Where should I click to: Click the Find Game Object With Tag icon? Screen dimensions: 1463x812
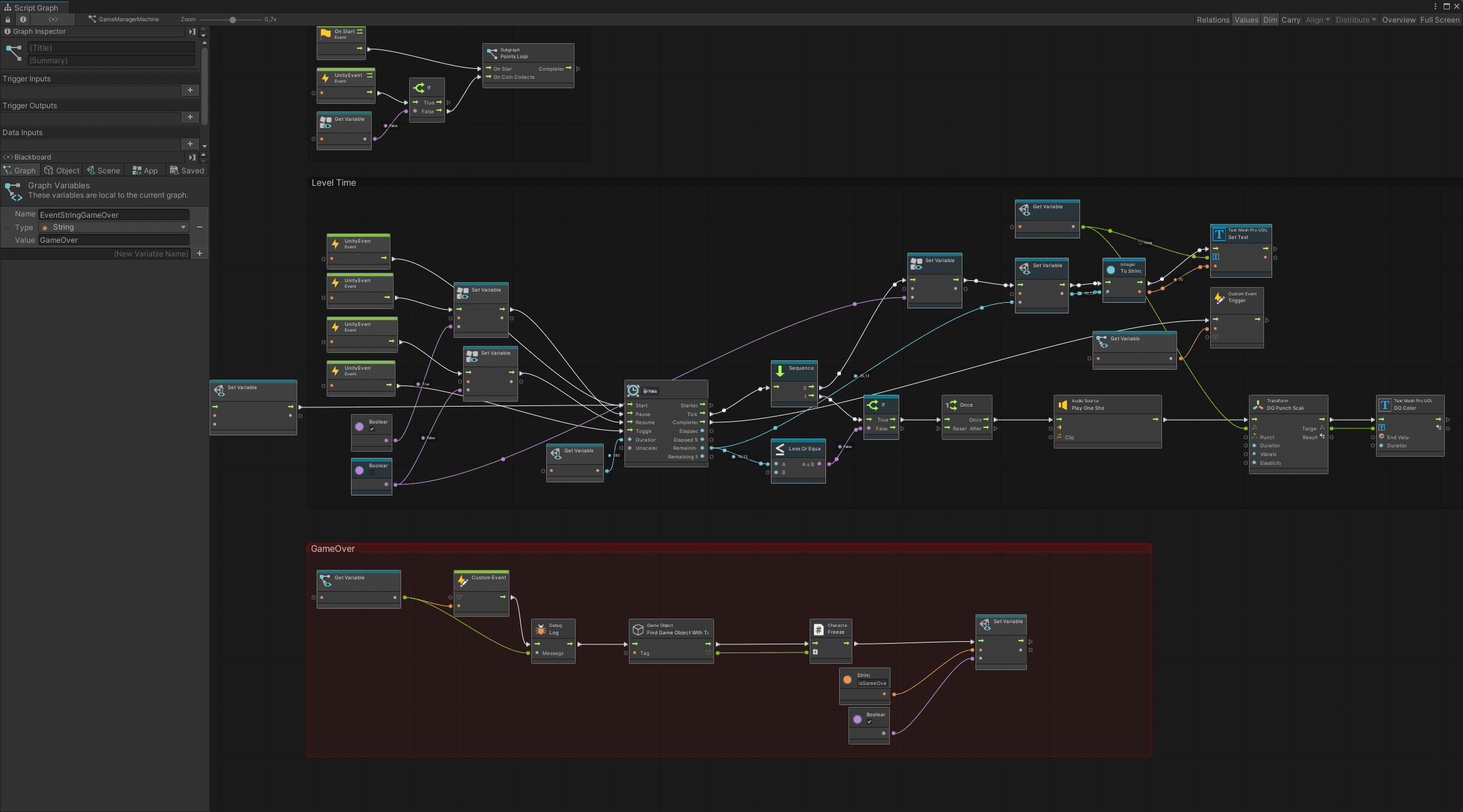(638, 629)
